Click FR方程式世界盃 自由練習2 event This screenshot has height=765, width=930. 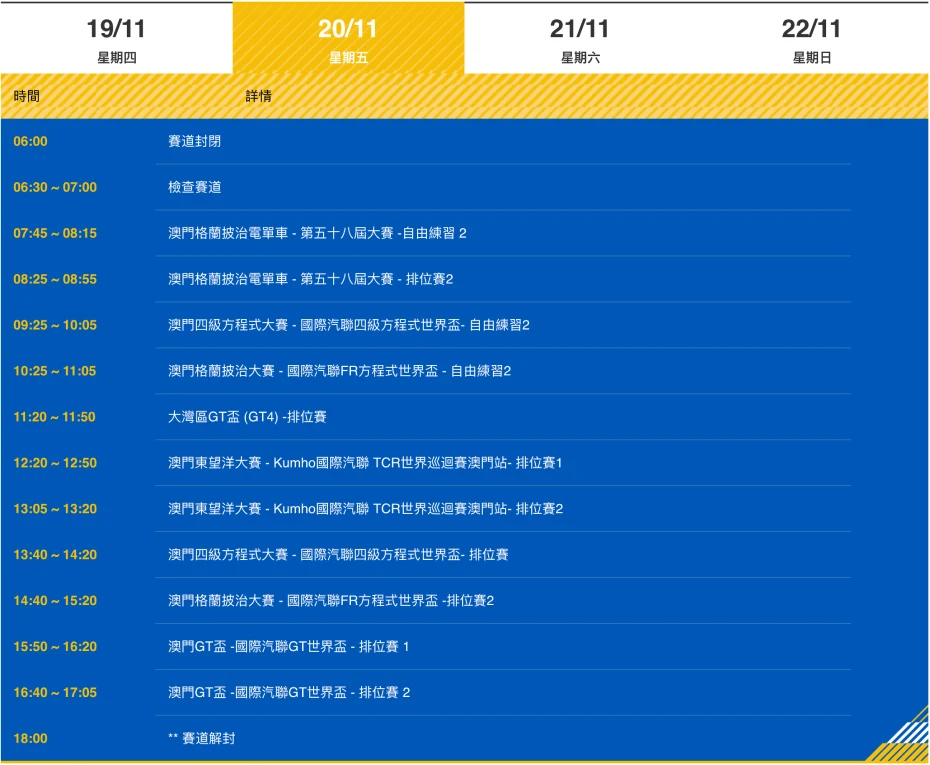339,371
